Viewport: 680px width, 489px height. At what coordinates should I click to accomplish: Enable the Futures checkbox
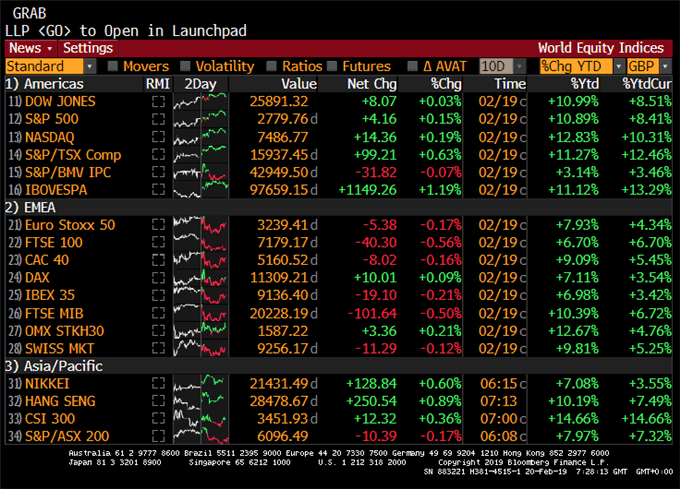(x=332, y=66)
